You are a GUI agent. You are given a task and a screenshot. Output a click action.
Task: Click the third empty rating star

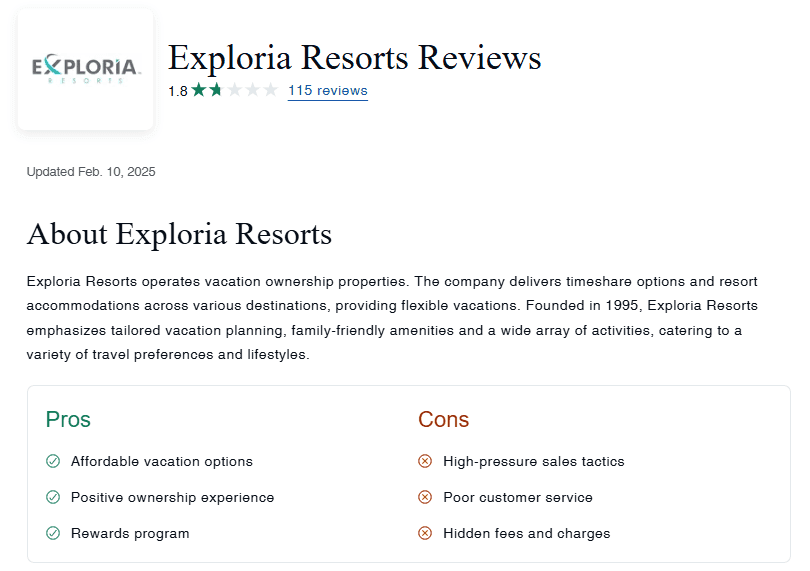point(234,90)
